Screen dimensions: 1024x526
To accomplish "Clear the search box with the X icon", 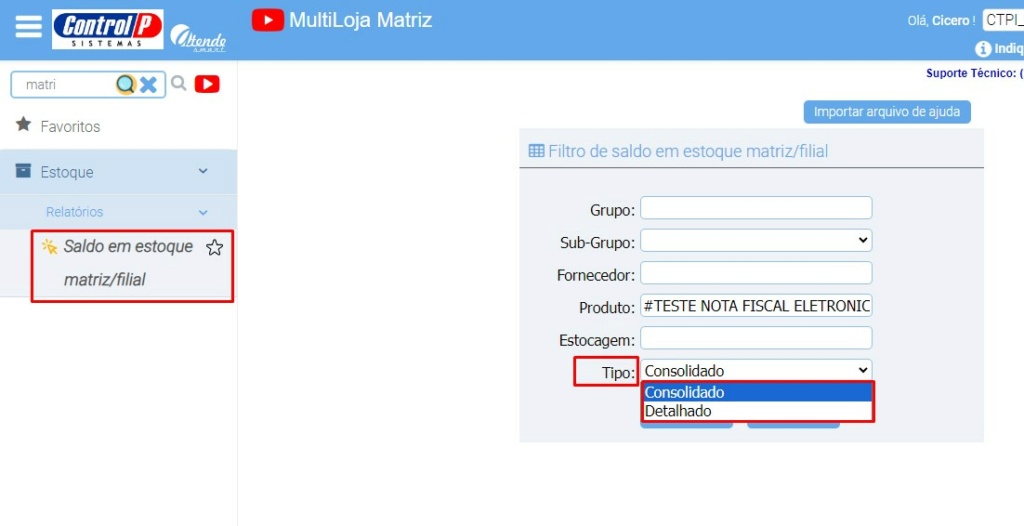I will [x=148, y=84].
